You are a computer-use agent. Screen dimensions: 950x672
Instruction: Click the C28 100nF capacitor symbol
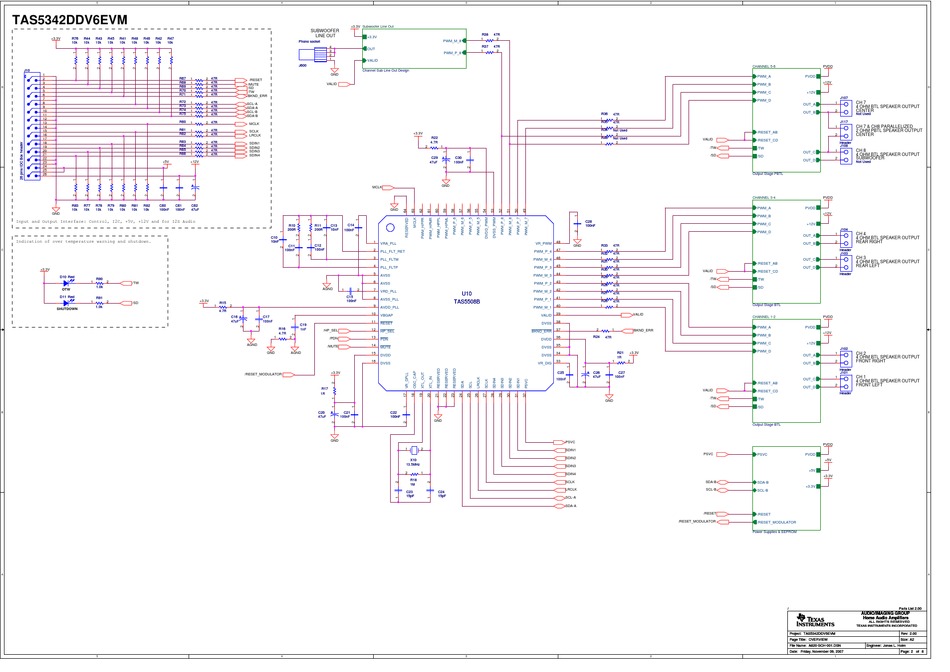click(x=576, y=224)
